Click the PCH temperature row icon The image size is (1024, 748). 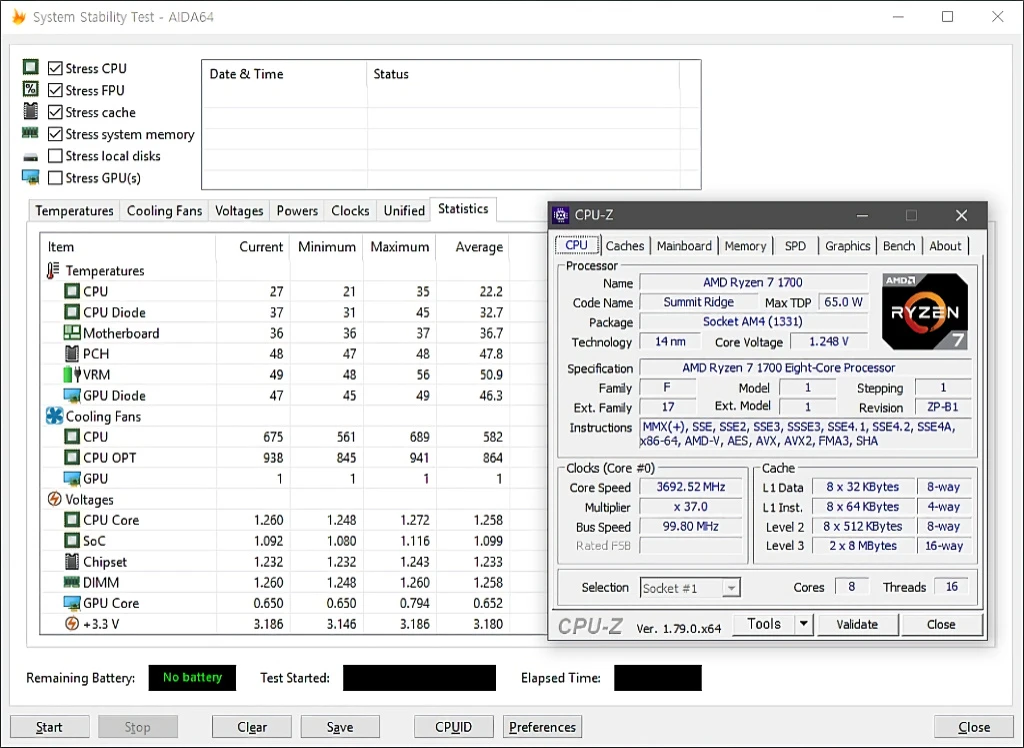72,353
